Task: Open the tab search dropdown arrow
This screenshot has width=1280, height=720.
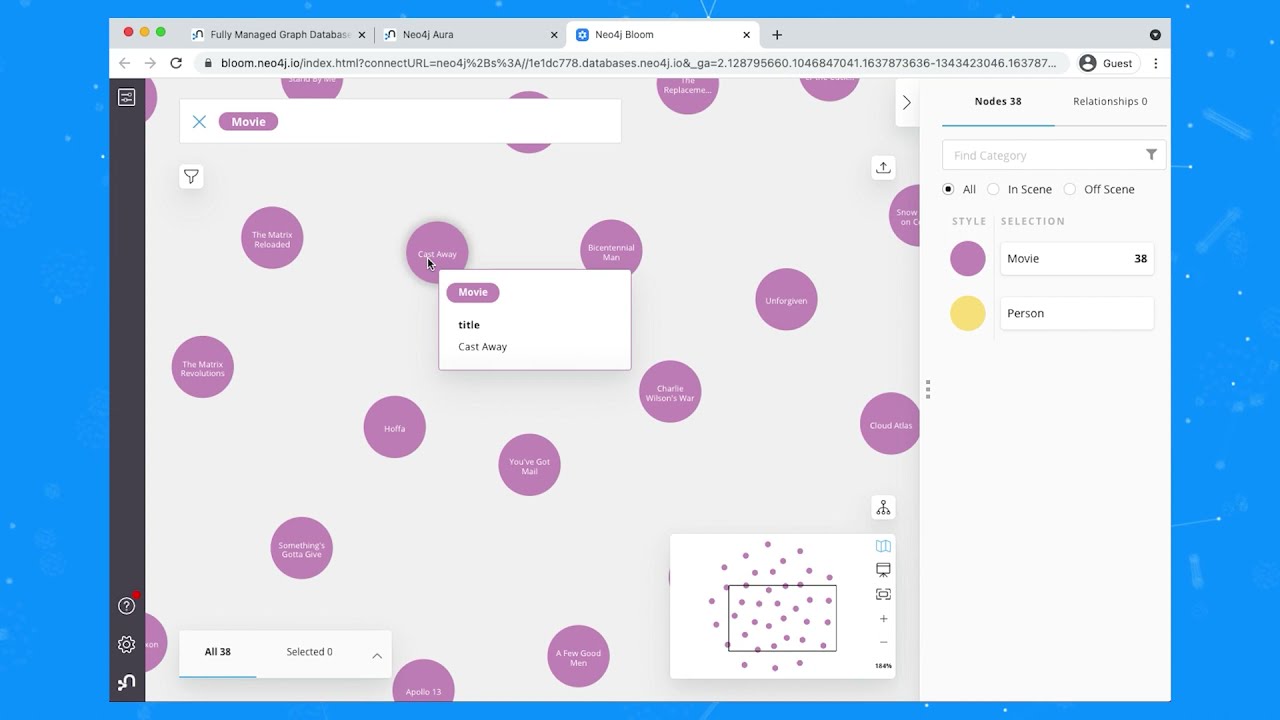Action: [1155, 35]
